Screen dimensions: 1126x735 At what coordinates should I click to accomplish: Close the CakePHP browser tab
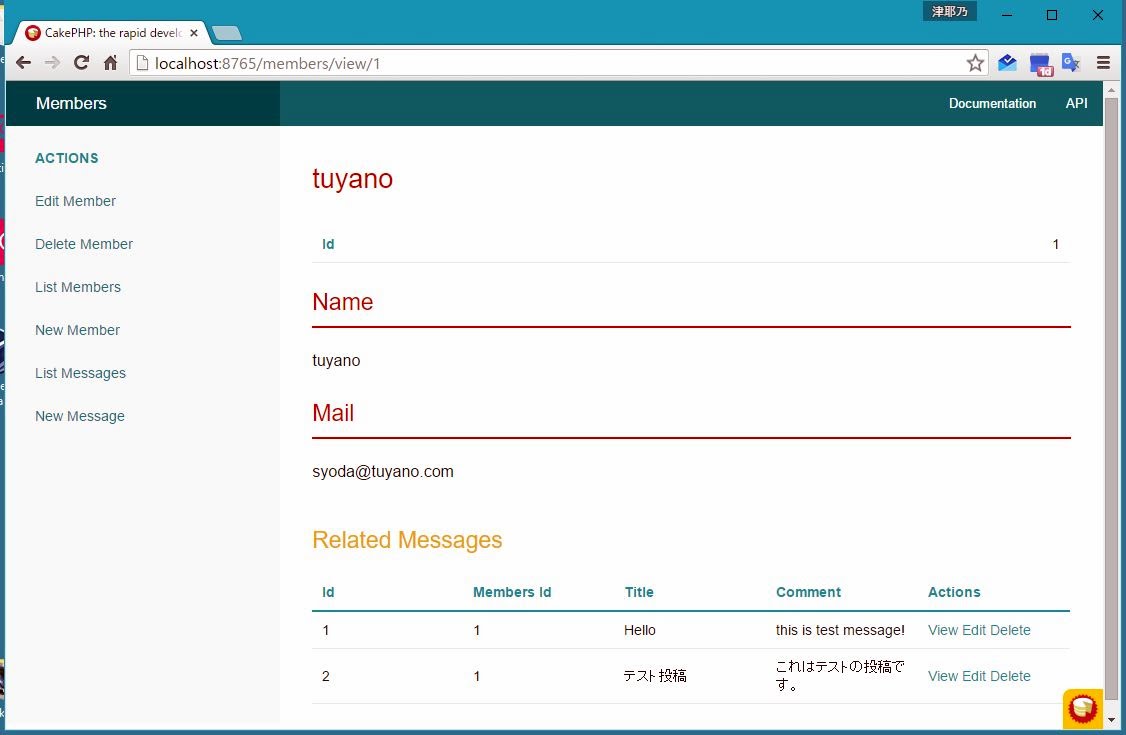click(x=194, y=33)
